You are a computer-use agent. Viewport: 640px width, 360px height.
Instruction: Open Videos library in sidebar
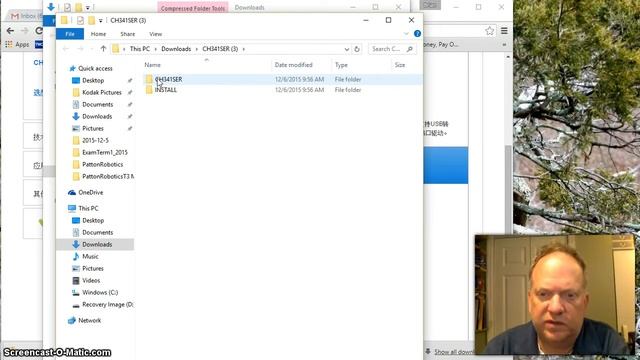91,280
